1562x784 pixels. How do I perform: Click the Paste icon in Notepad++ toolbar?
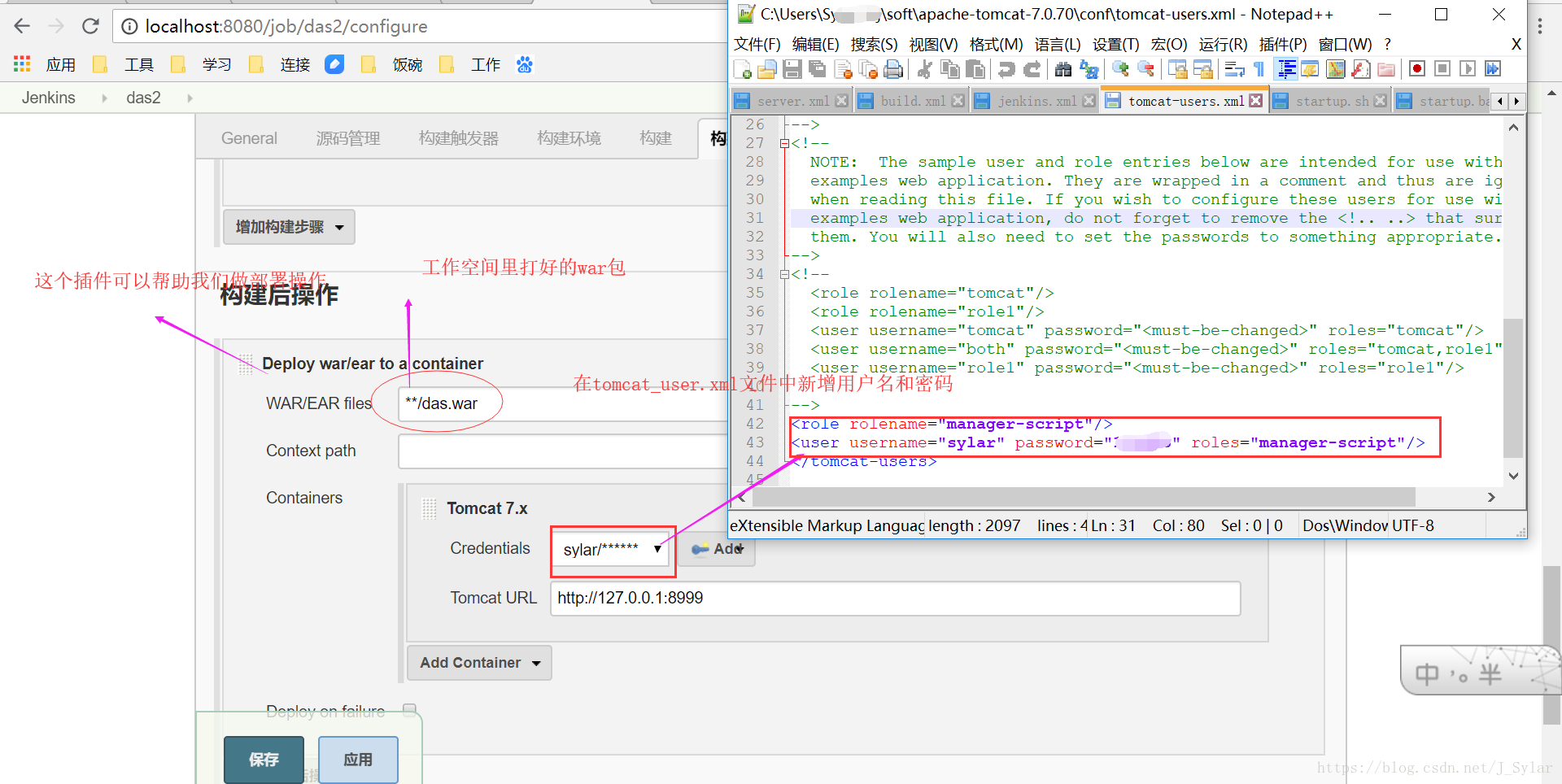click(975, 69)
